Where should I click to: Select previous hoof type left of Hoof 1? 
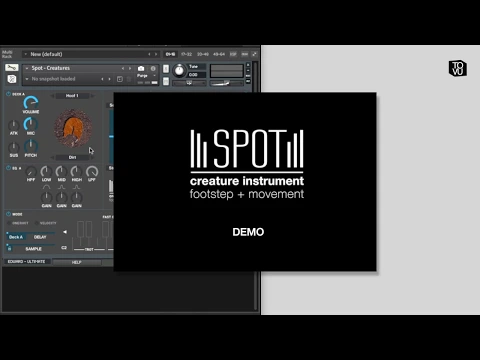click(x=52, y=96)
